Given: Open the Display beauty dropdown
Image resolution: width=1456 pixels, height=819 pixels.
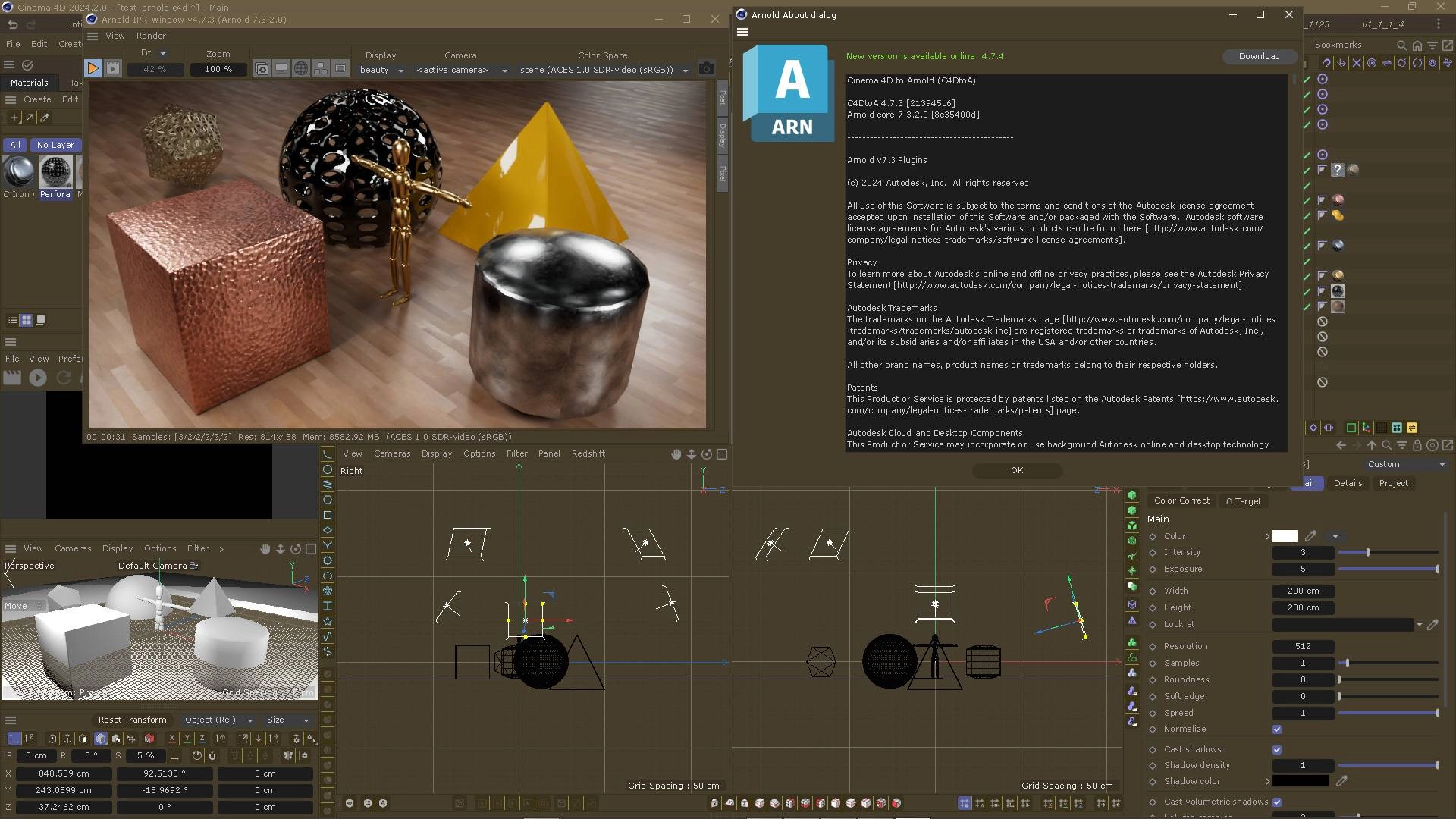Looking at the screenshot, I should 382,70.
